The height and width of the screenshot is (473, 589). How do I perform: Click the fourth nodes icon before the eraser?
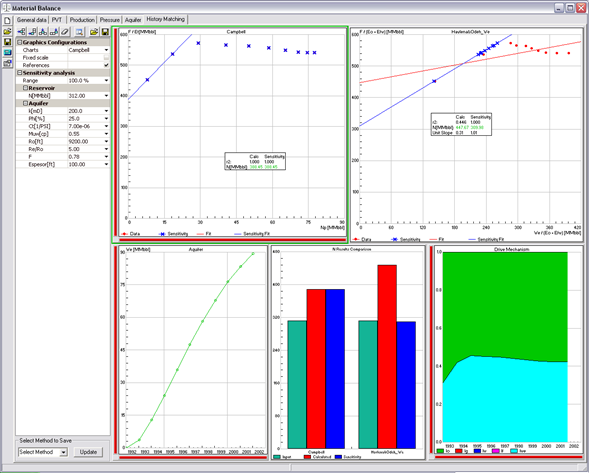coord(54,32)
